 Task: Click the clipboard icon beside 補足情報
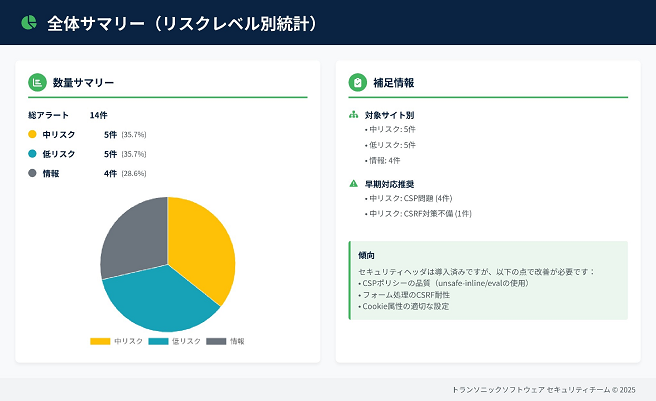point(357,83)
